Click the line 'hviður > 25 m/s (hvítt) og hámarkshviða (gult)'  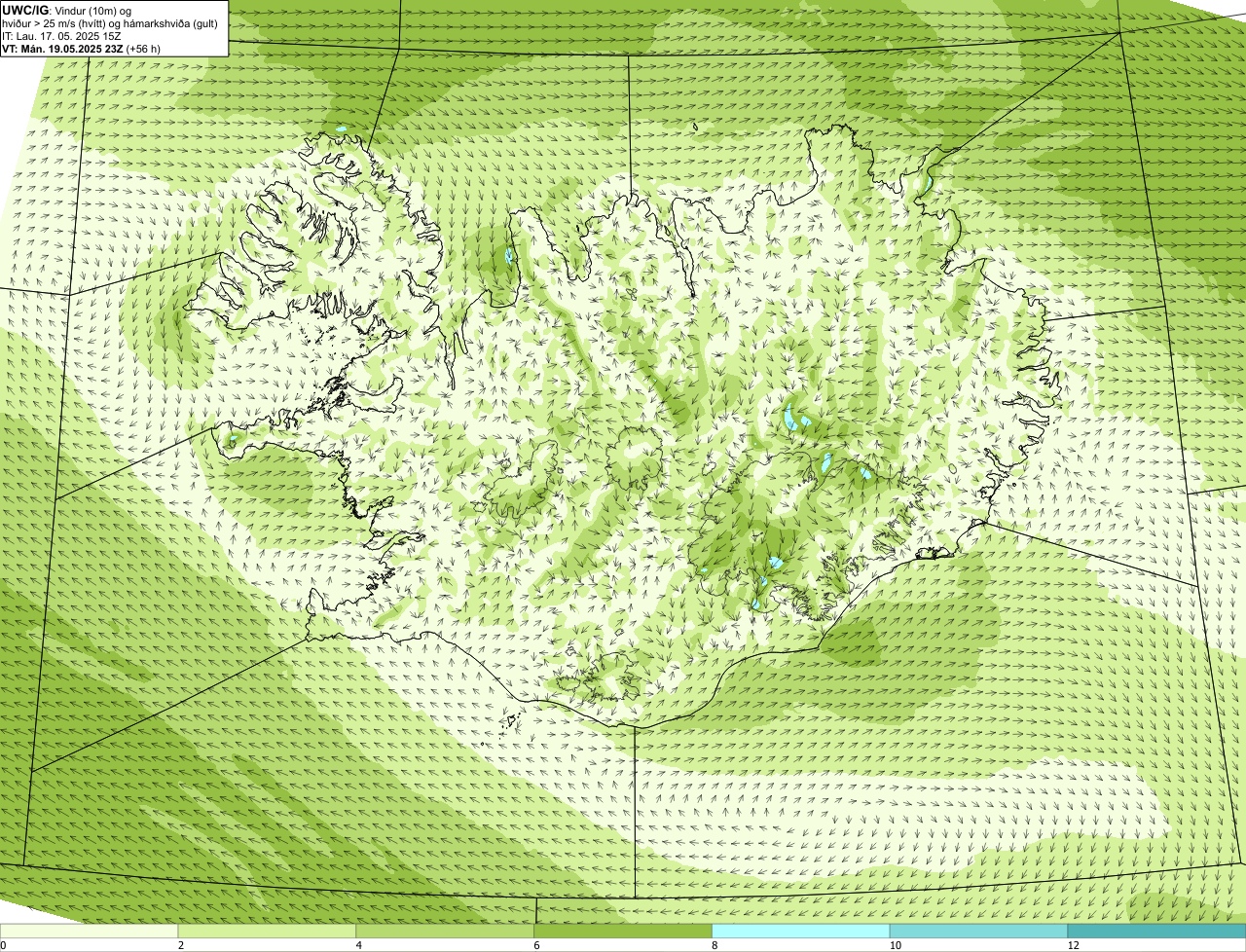(110, 22)
